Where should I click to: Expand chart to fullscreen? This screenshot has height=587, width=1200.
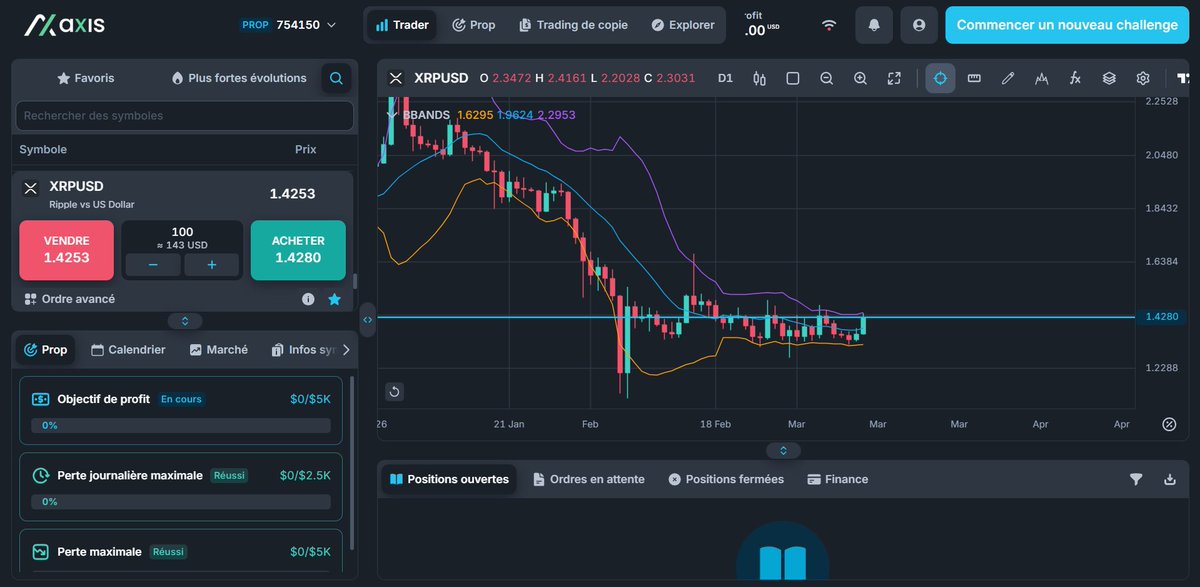894,78
